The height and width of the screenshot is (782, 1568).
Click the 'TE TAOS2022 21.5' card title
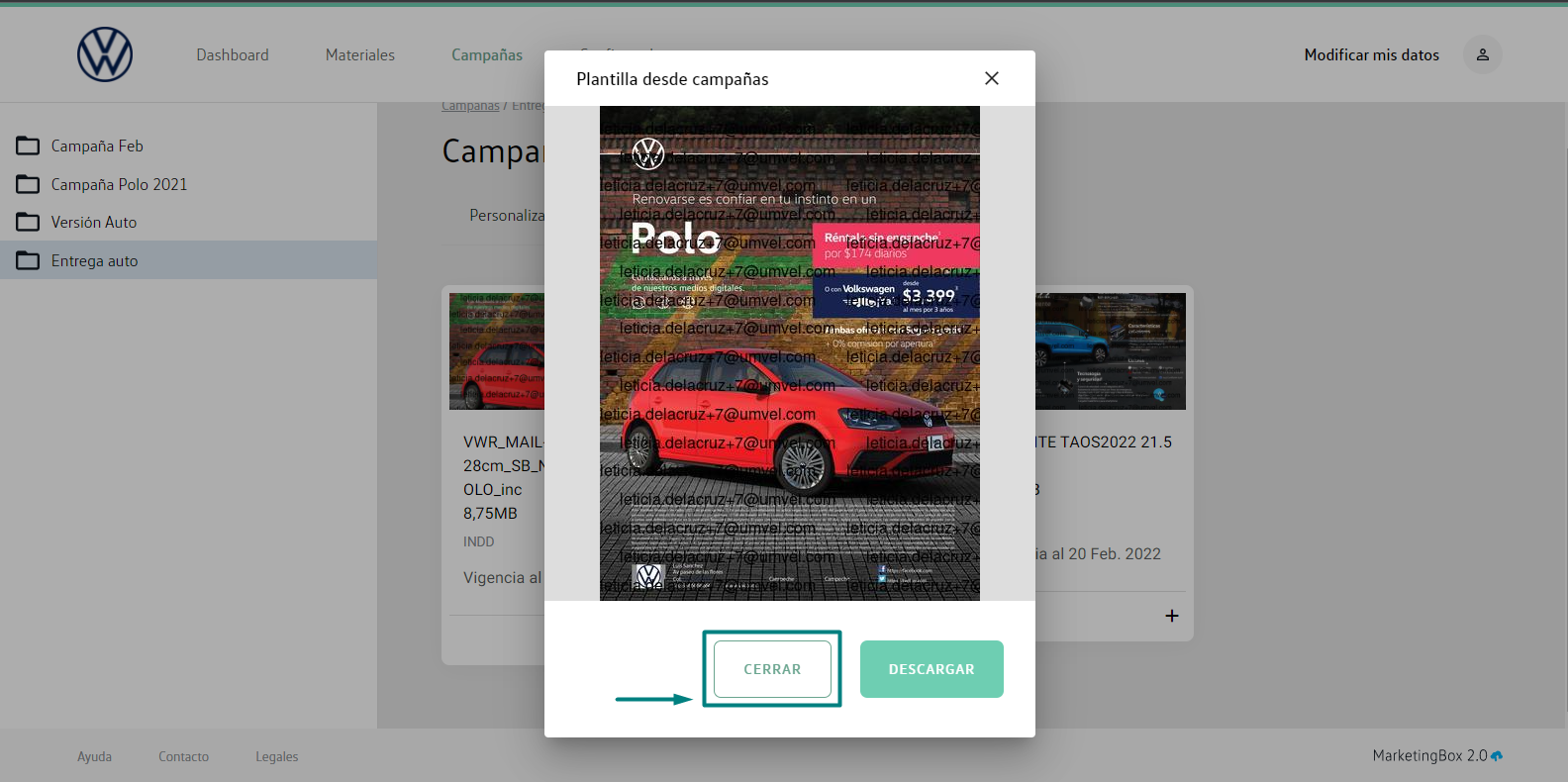point(1104,442)
